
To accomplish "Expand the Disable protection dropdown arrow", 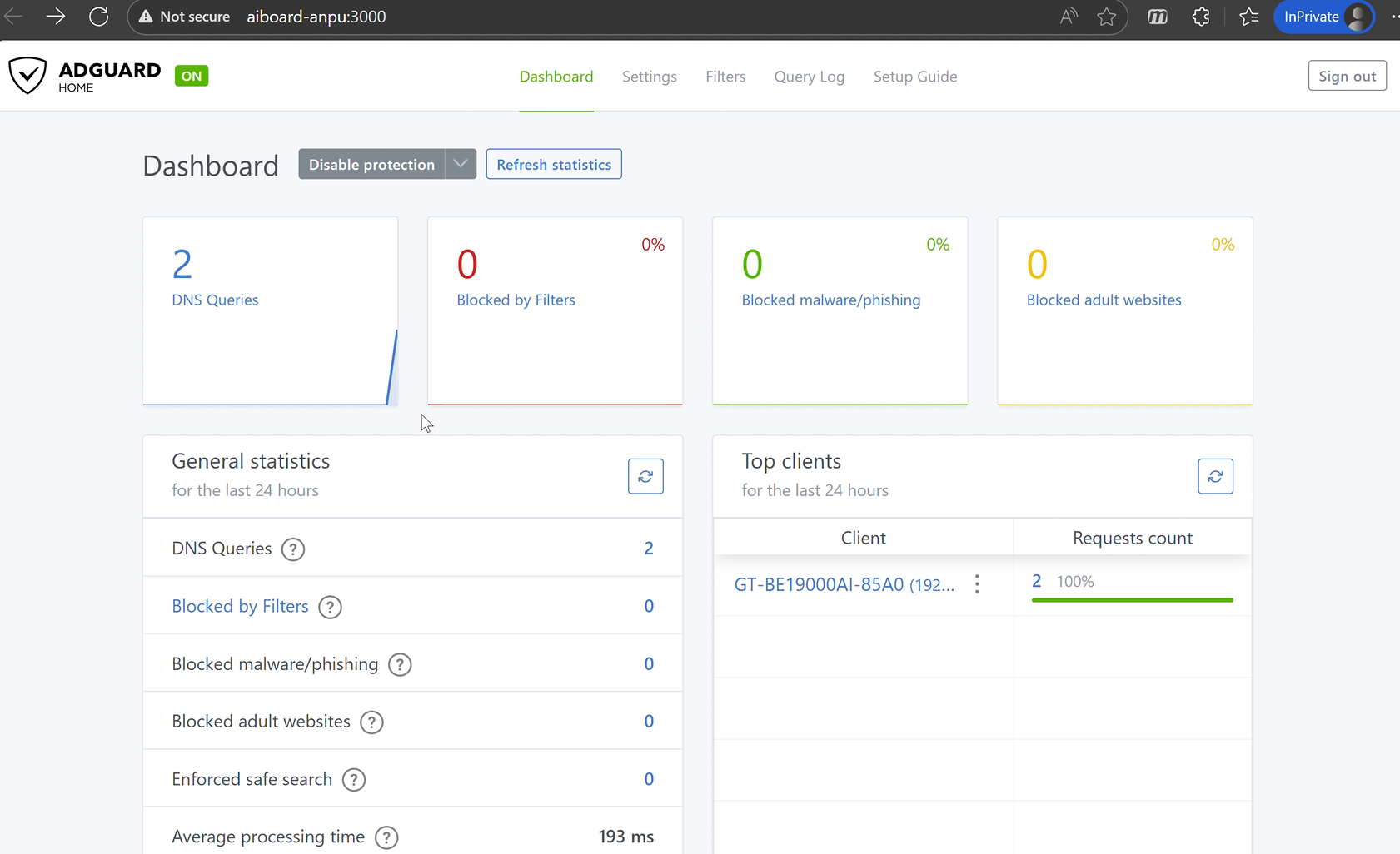I will (461, 164).
